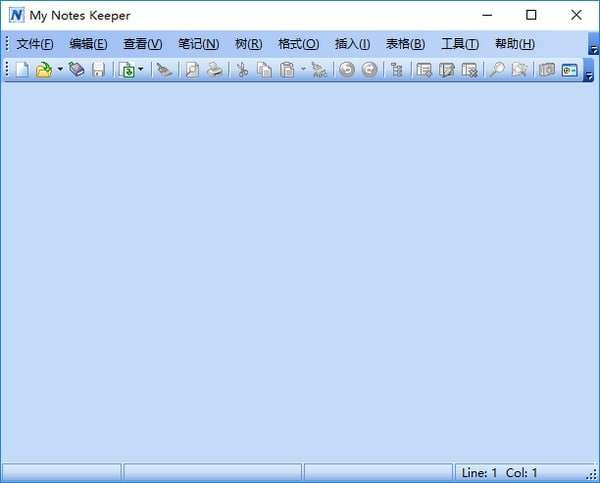The width and height of the screenshot is (600, 483).
Task: Open the 文件(F) menu
Action: (35, 44)
